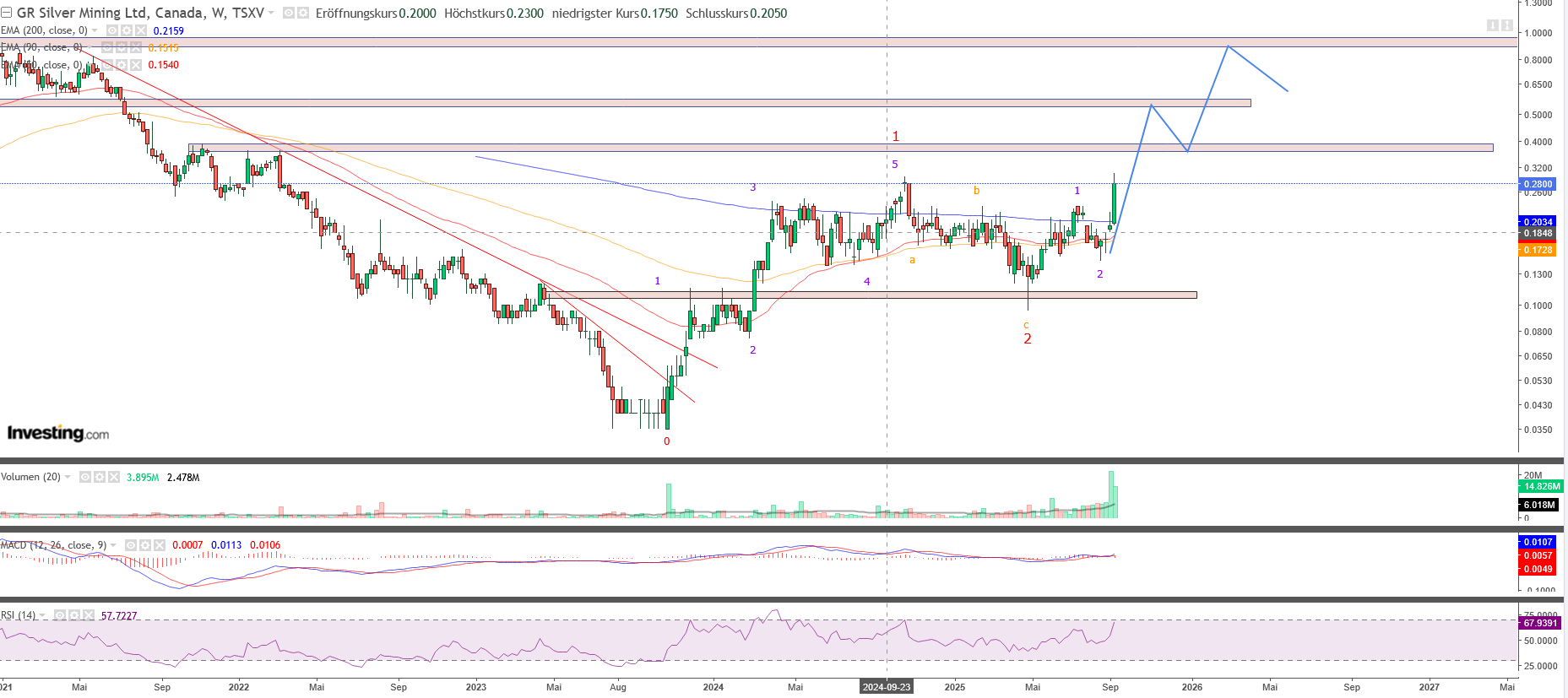This screenshot has width=1568, height=698.
Task: Hide the MACD indicator via eye icon
Action: tap(131, 545)
